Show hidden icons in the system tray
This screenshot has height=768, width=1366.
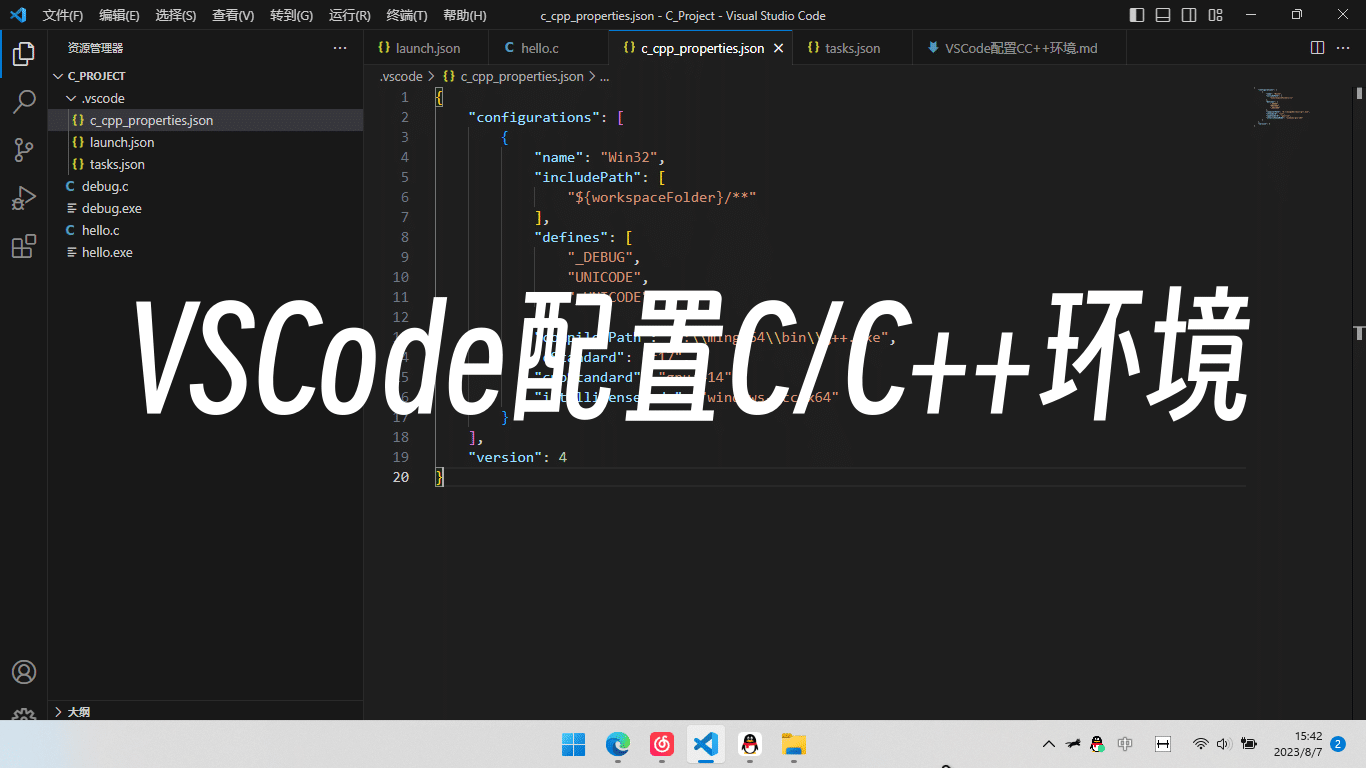tap(1048, 744)
